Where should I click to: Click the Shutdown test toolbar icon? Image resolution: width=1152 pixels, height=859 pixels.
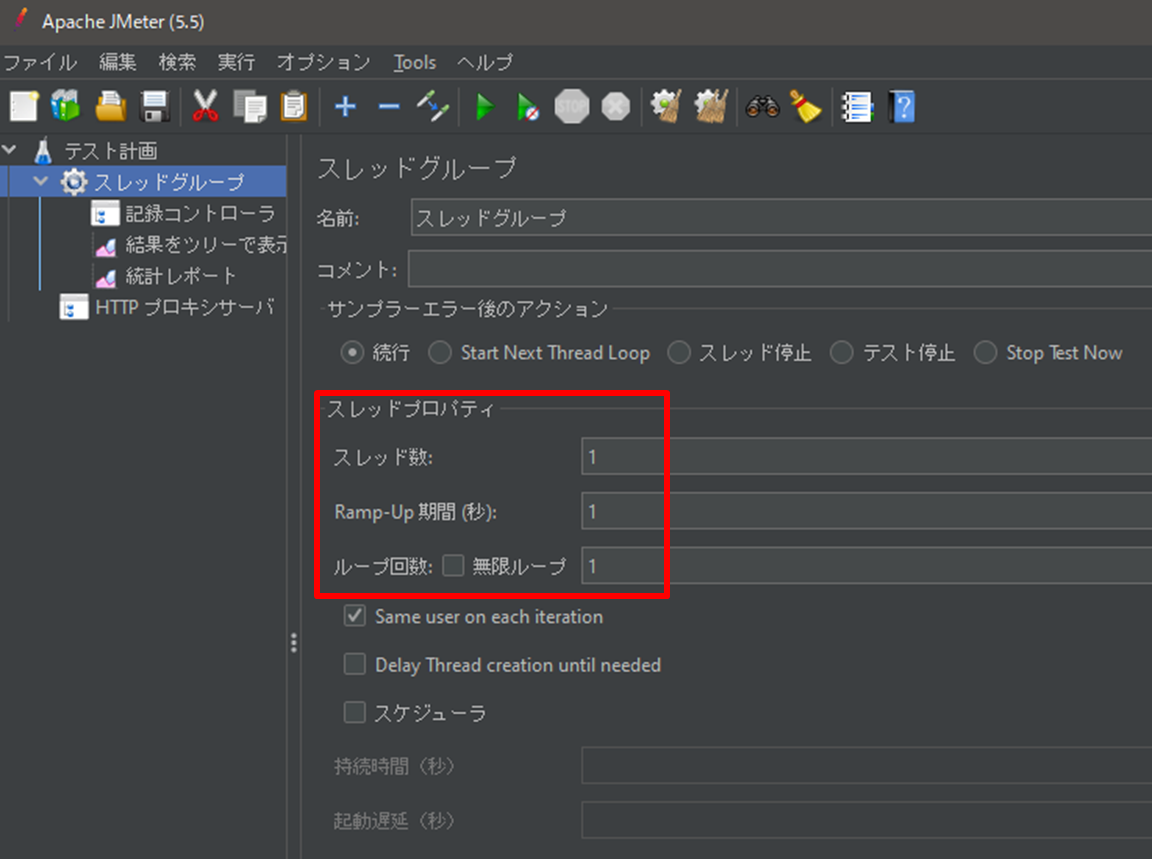click(613, 106)
